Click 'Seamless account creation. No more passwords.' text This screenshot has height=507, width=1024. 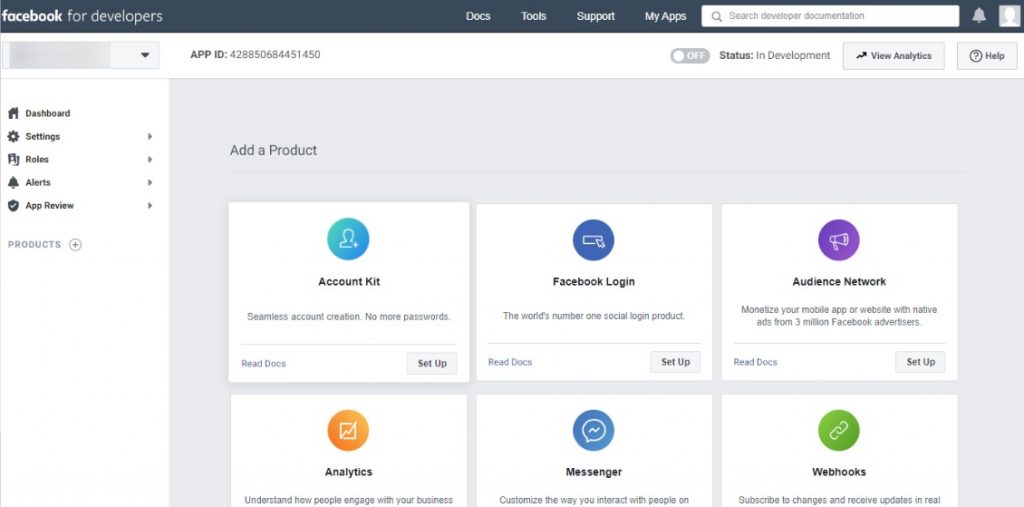349,317
